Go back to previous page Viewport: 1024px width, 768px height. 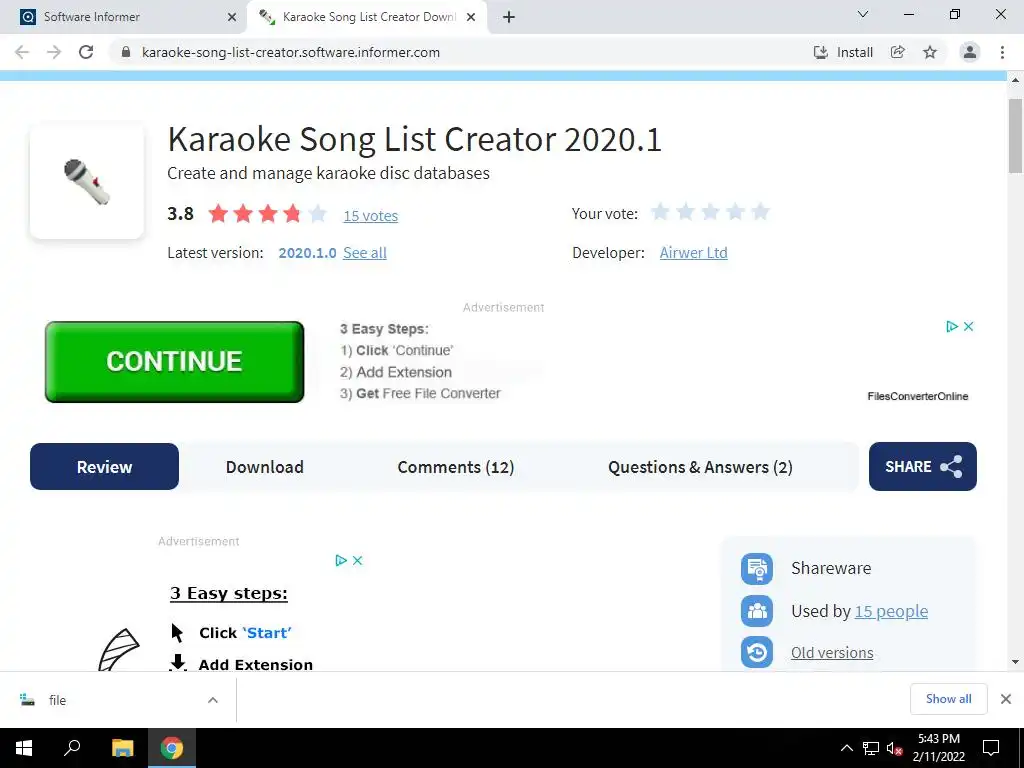click(x=22, y=52)
